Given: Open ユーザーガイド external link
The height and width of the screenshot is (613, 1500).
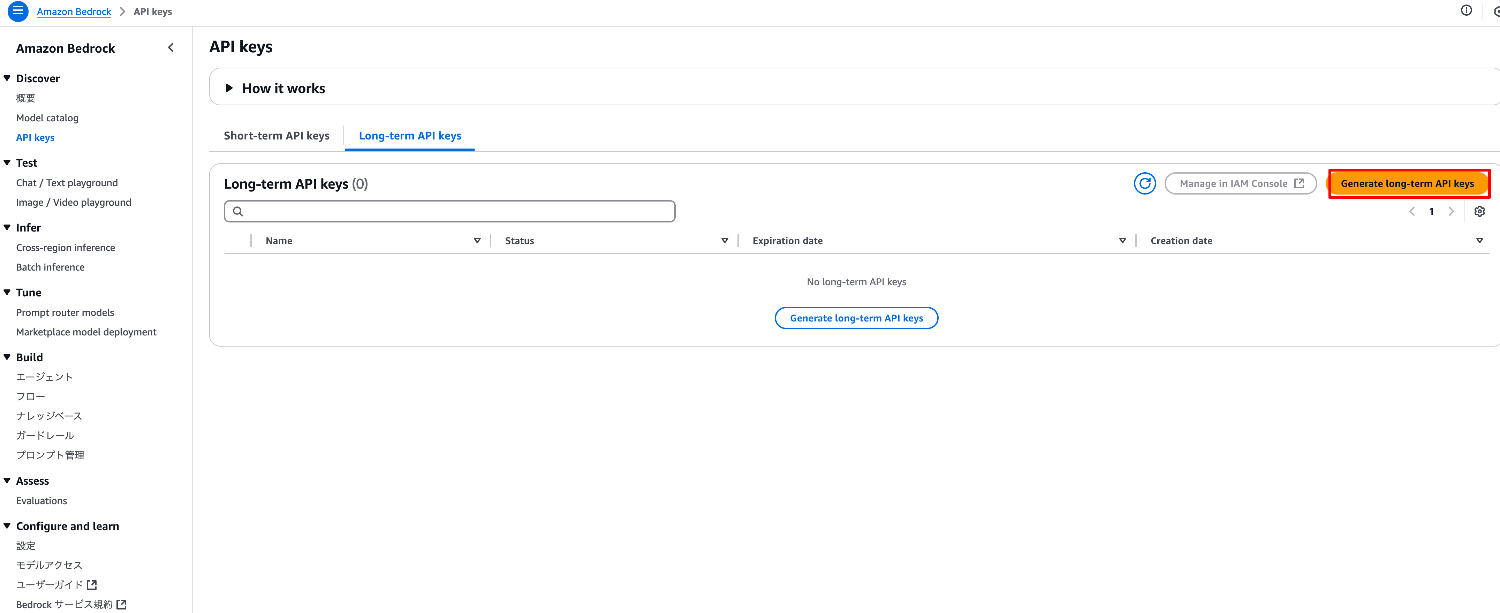Looking at the screenshot, I should coord(56,585).
